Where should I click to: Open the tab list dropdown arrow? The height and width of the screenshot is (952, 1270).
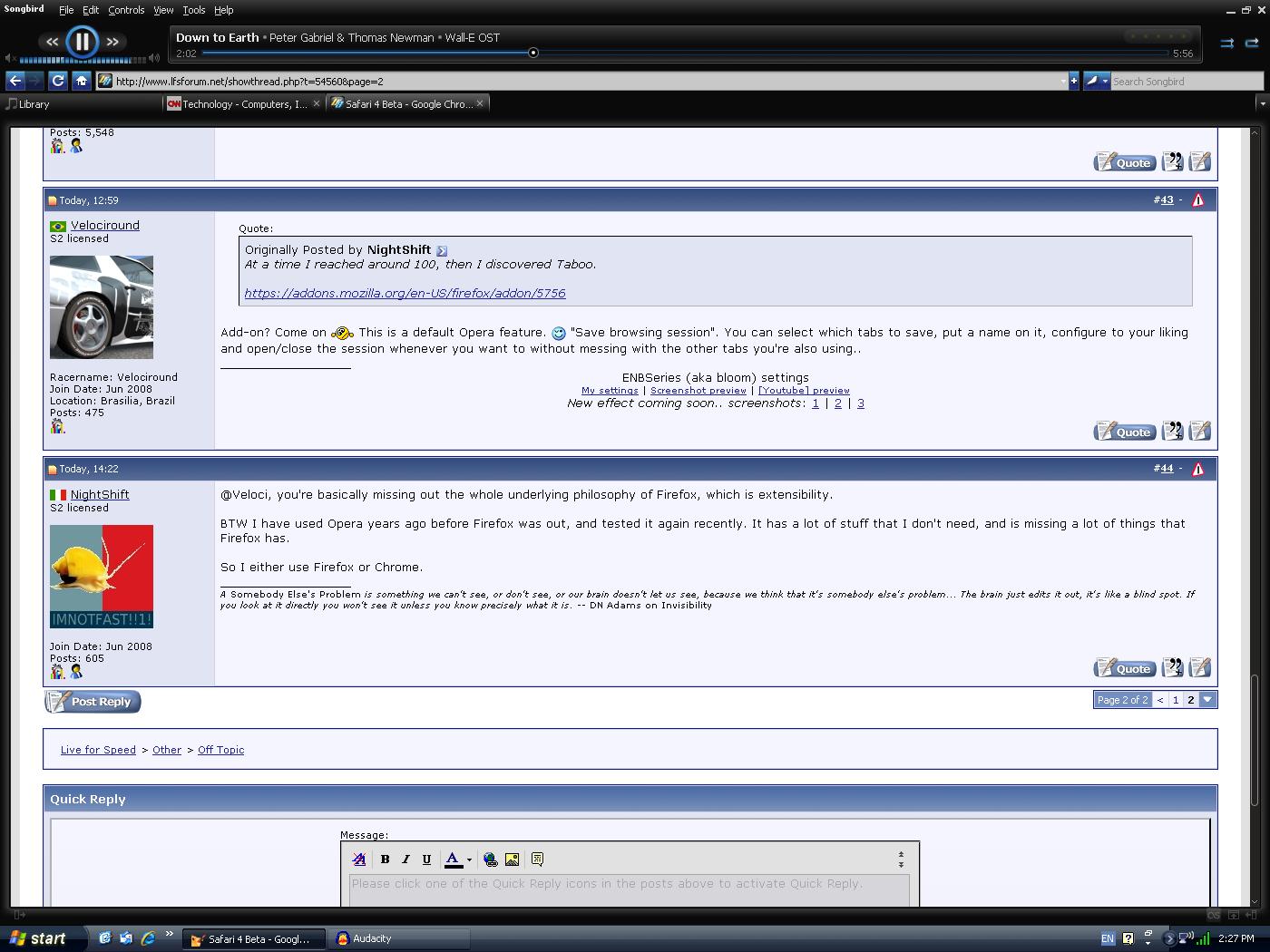click(x=1263, y=104)
